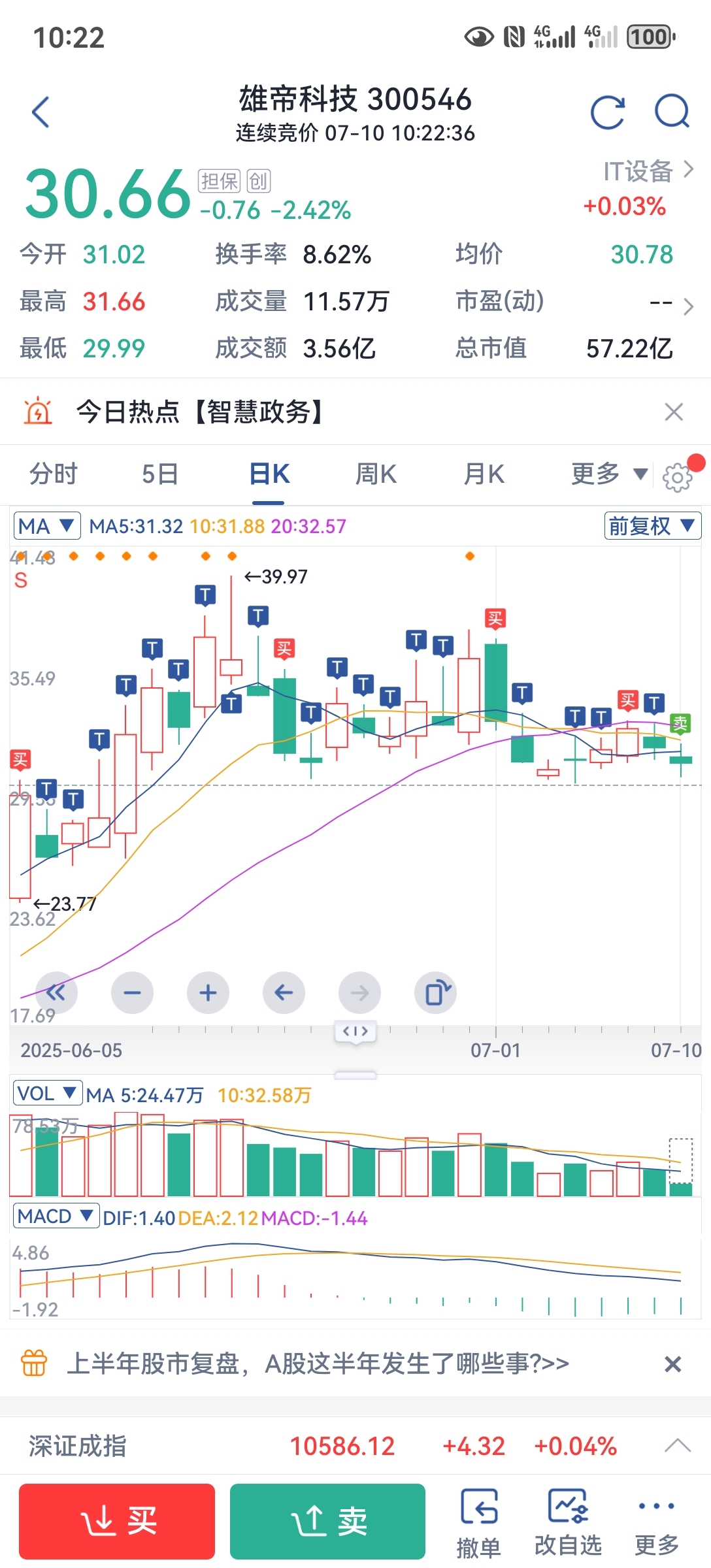Tap the sub-chart resize handle bar
The width and height of the screenshot is (711, 1568).
pos(355,1075)
